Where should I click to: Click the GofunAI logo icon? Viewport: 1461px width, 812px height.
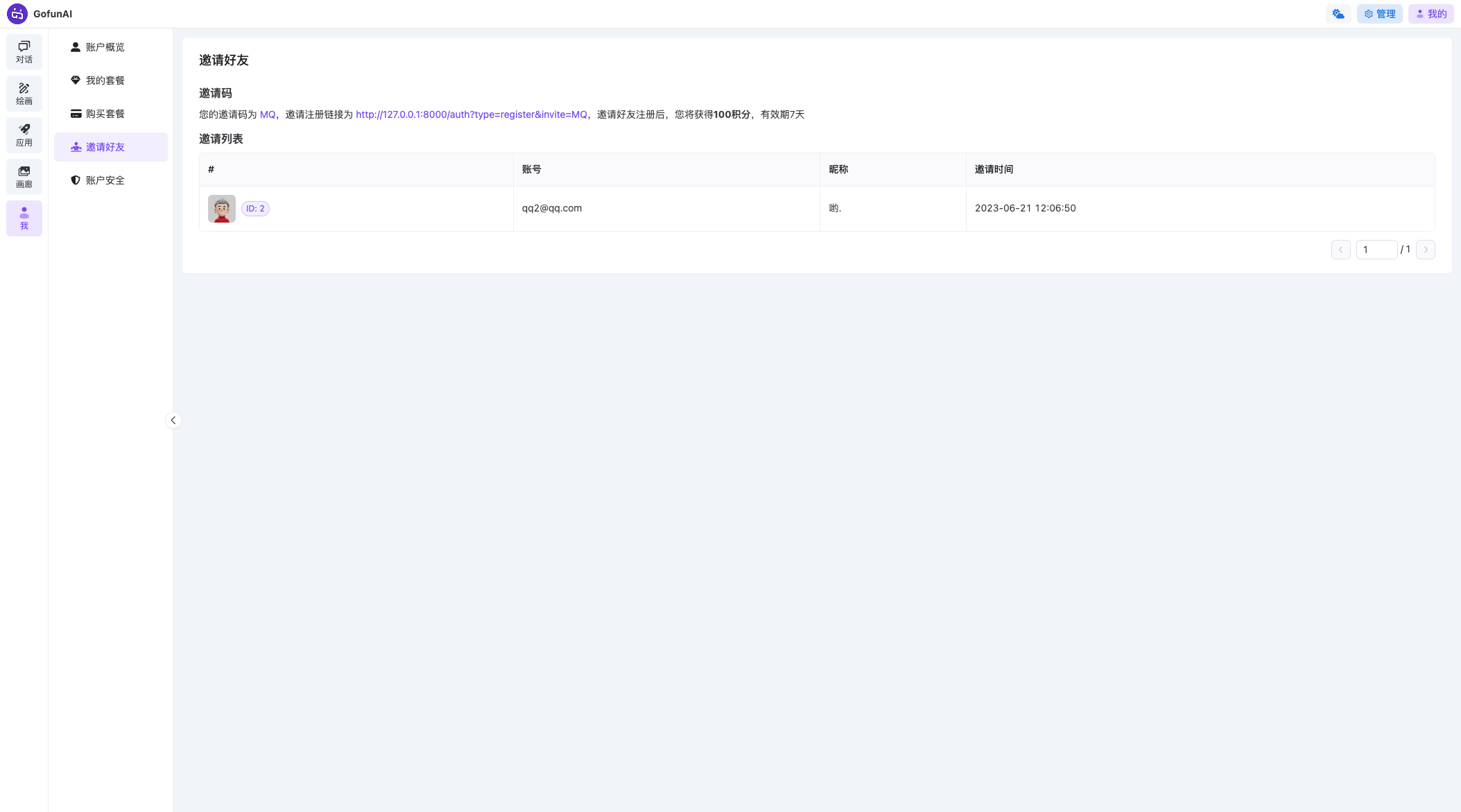pyautogui.click(x=17, y=14)
